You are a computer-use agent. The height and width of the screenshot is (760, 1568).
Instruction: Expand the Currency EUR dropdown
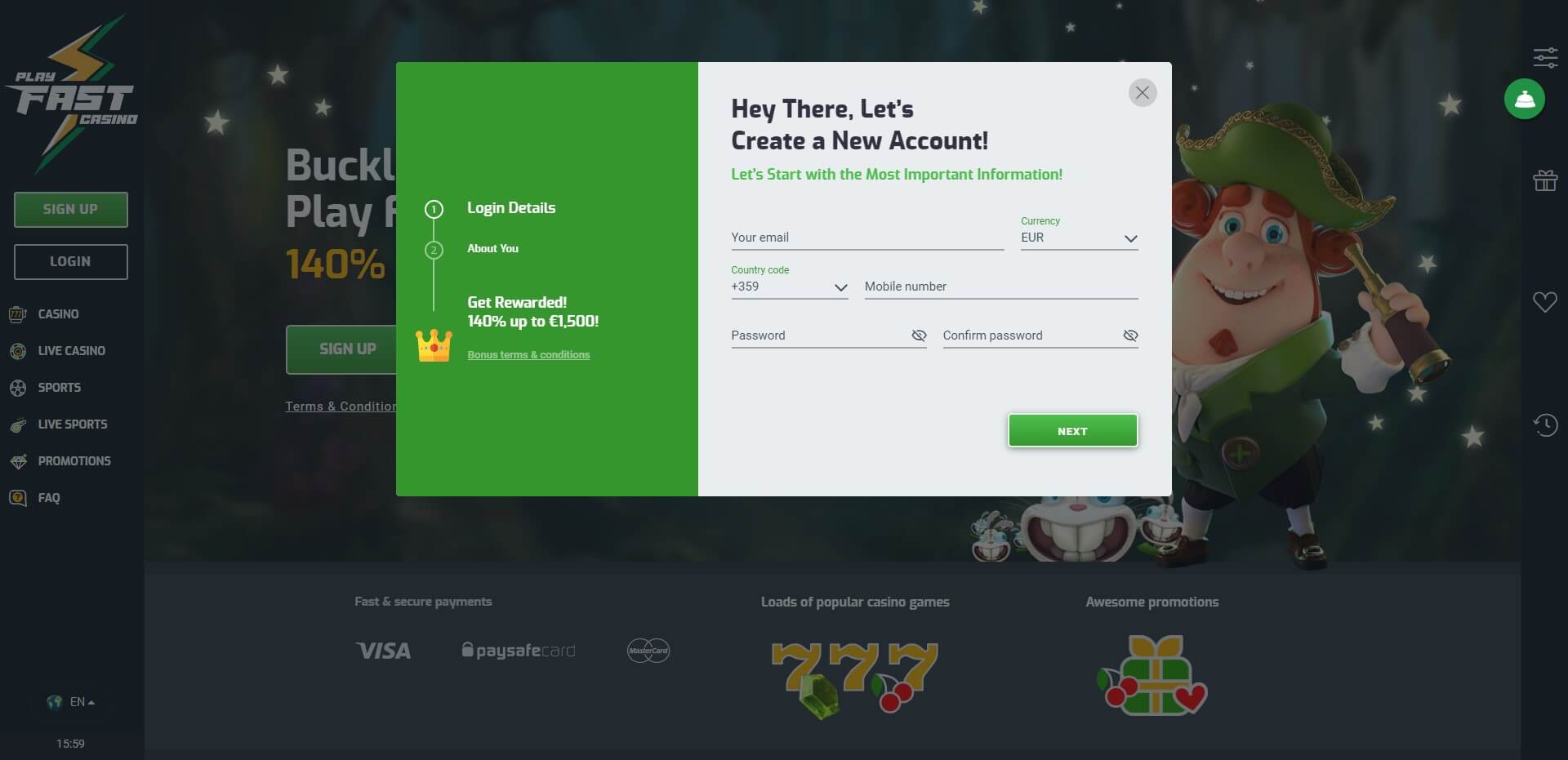click(1079, 238)
